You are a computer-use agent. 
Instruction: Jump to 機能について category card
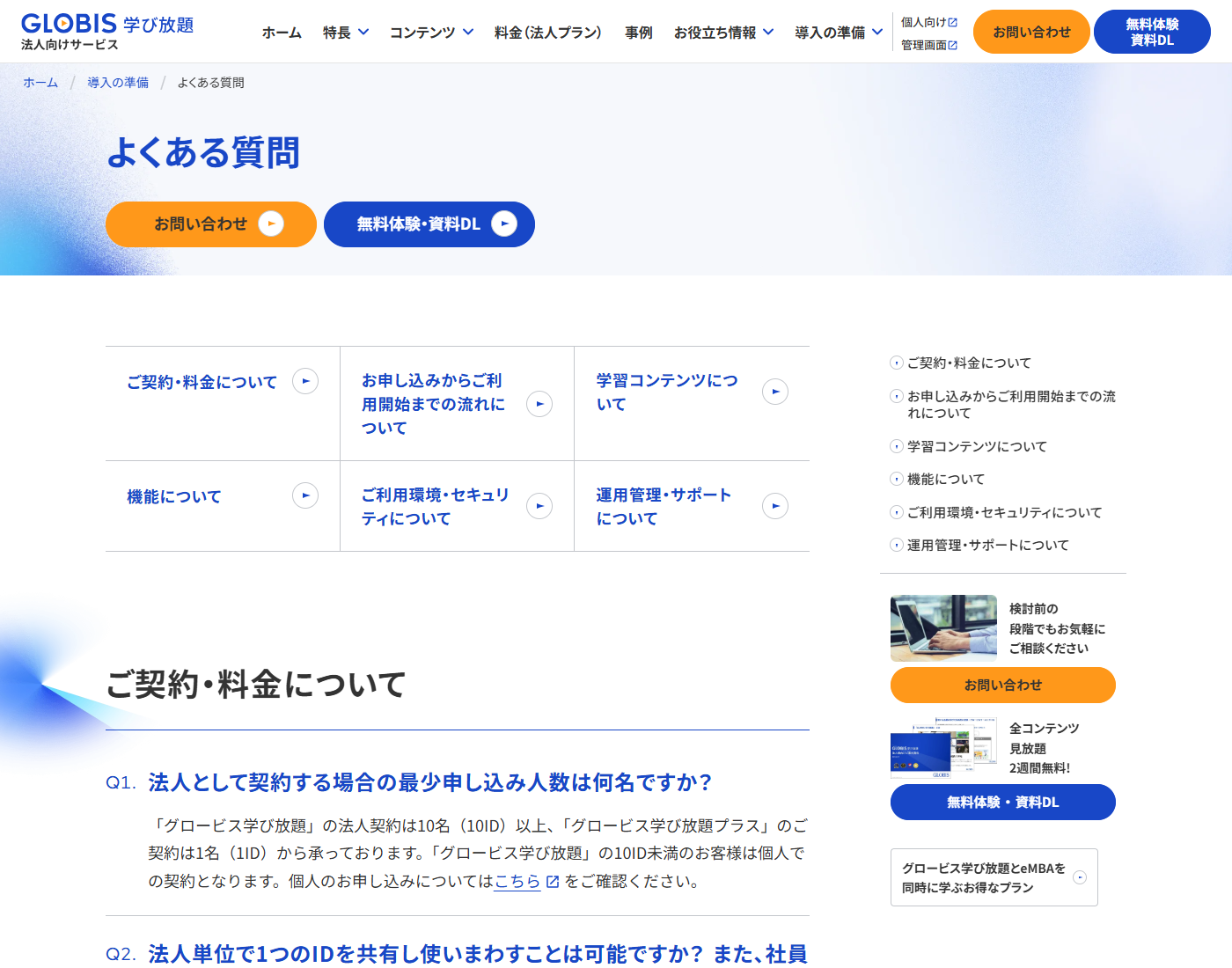(x=223, y=506)
